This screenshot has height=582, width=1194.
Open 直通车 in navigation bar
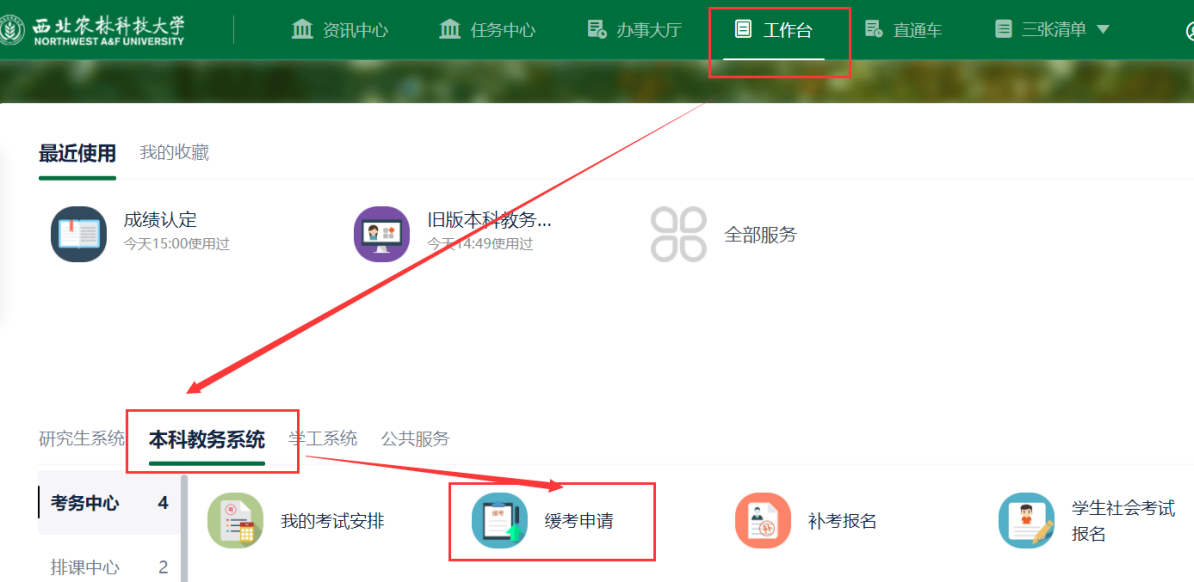click(903, 30)
